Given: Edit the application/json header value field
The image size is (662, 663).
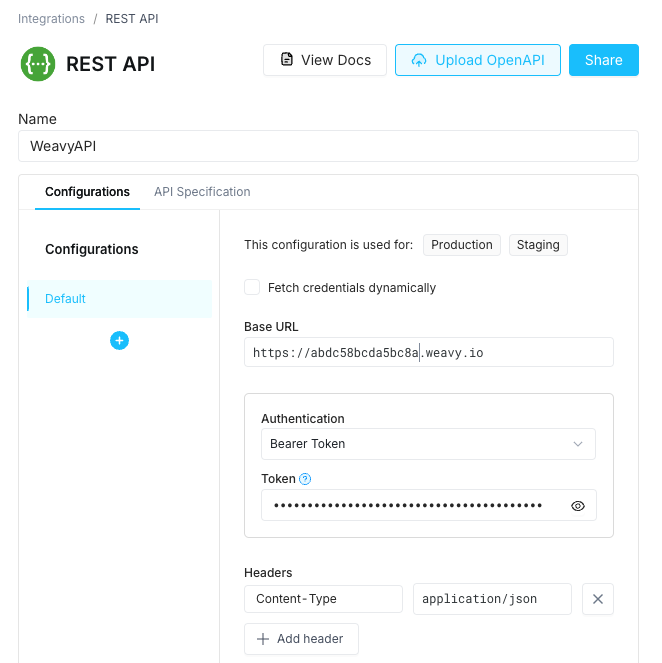Looking at the screenshot, I should coord(492,599).
